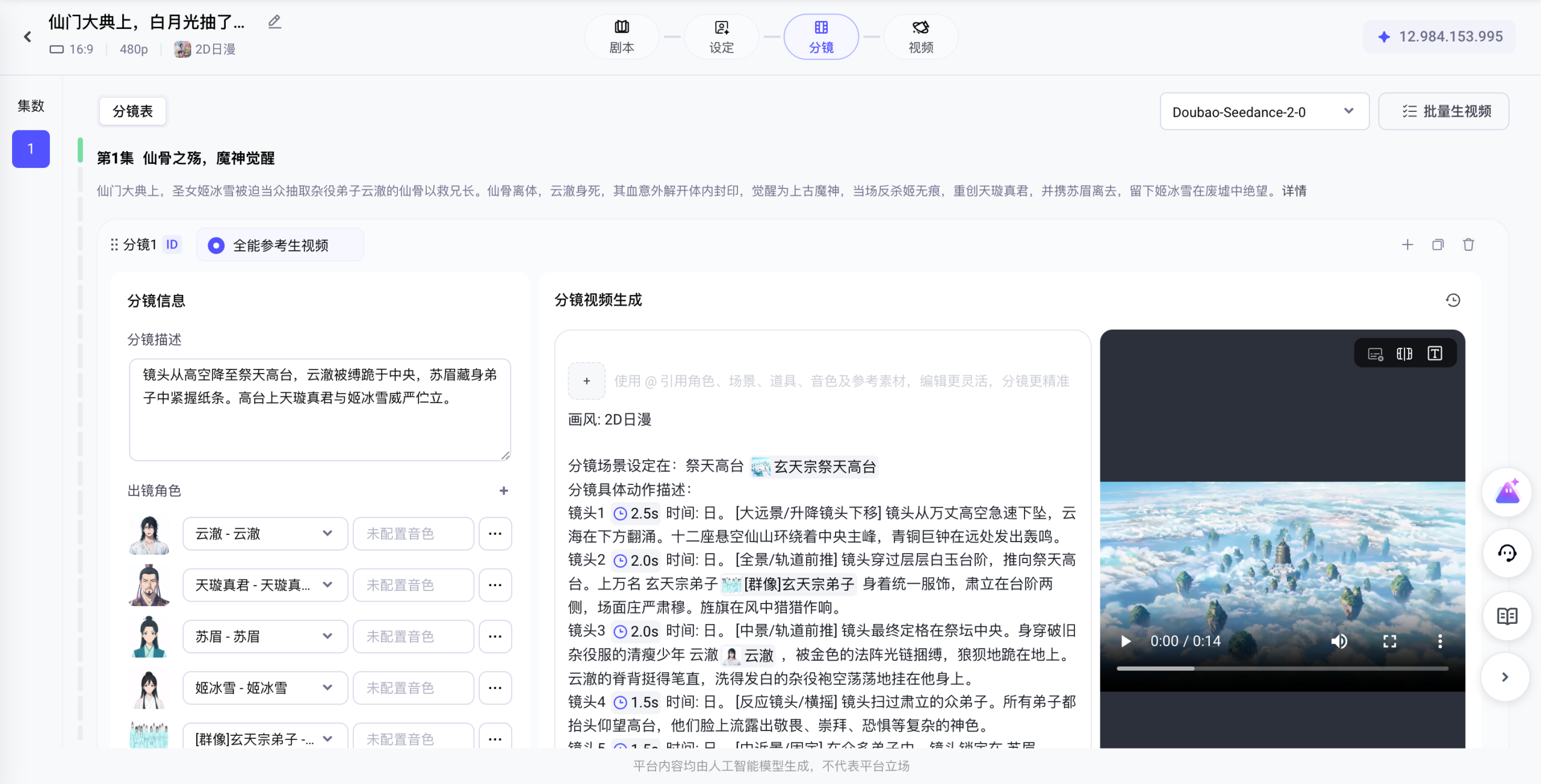
Task: Adjust 镜头1 duration 2.5s clock
Action: click(636, 513)
